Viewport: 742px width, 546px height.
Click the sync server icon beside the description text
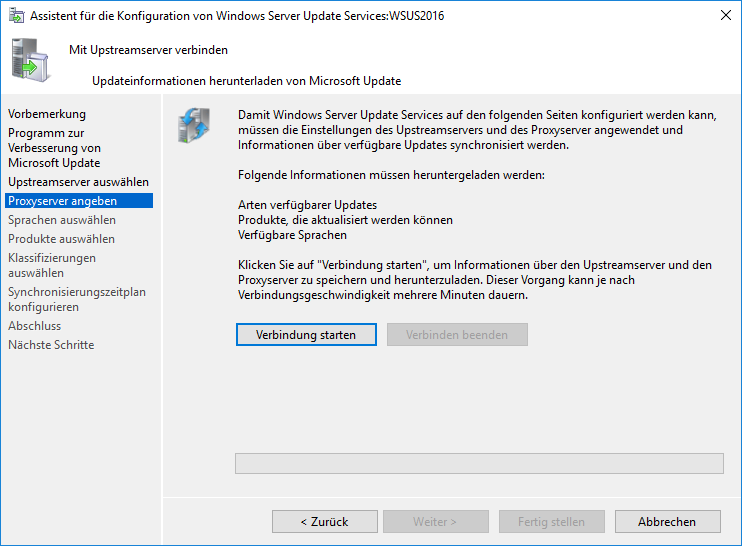coord(194,125)
